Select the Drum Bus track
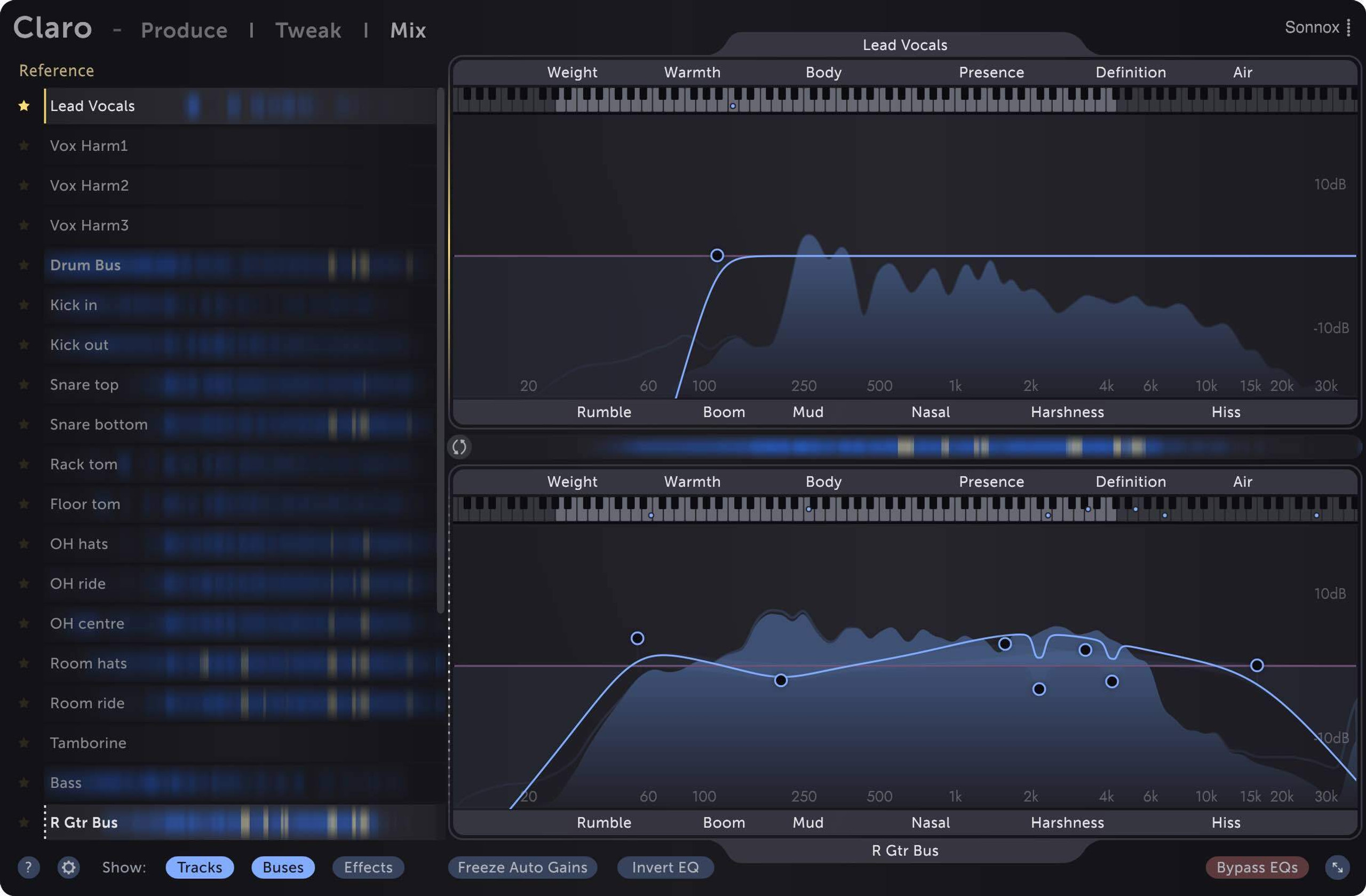This screenshot has height=896, width=1366. [85, 264]
